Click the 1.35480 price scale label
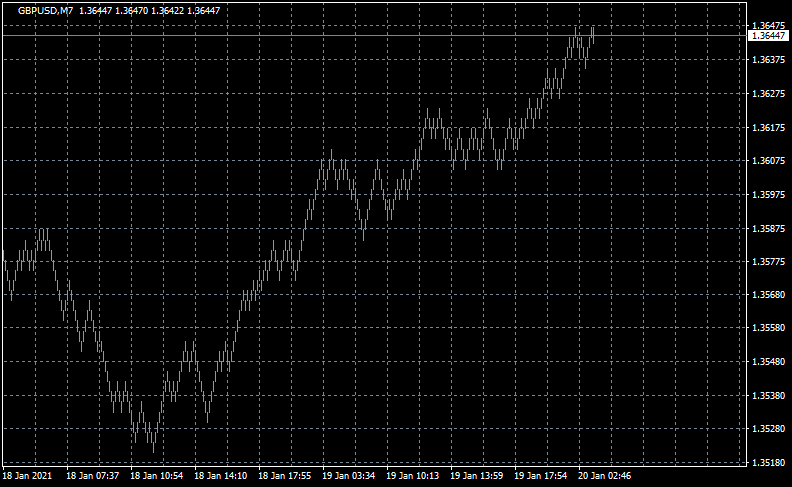792x487 pixels. click(x=768, y=362)
